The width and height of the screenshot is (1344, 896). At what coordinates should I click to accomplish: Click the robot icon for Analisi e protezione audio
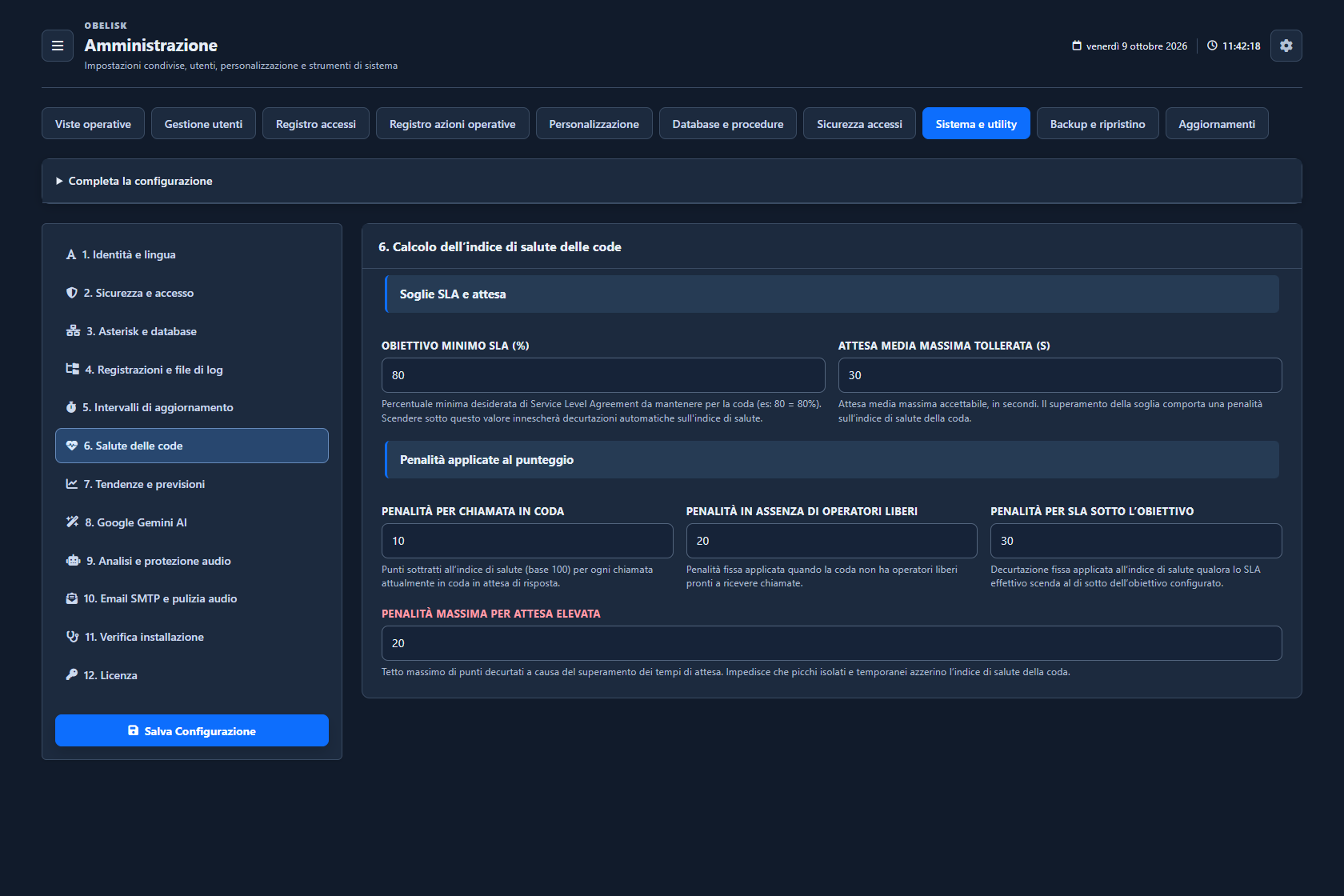point(73,561)
